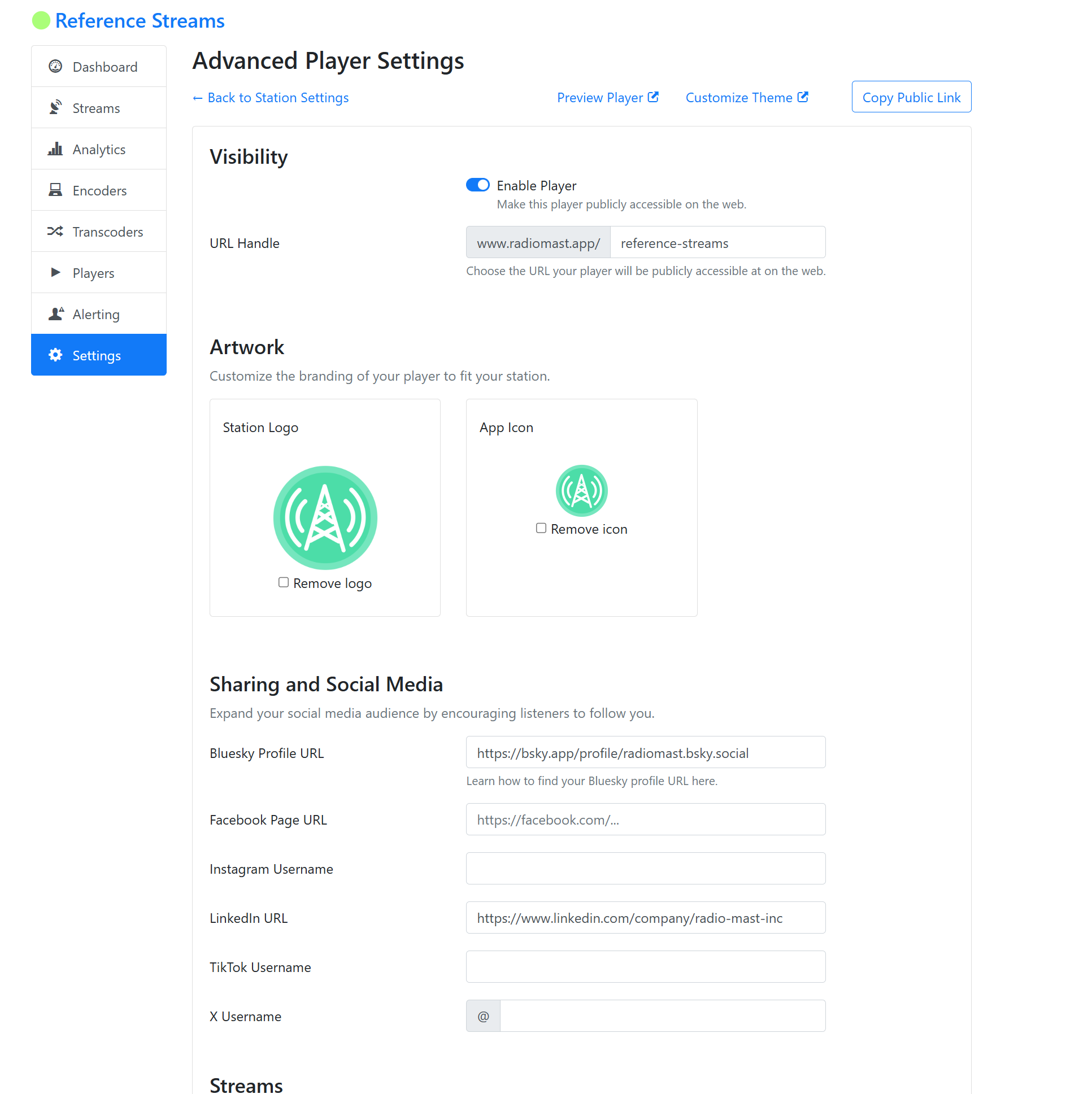Screen dimensions: 1092x1094
Task: Click the Streams satellite dish icon
Action: pos(55,107)
